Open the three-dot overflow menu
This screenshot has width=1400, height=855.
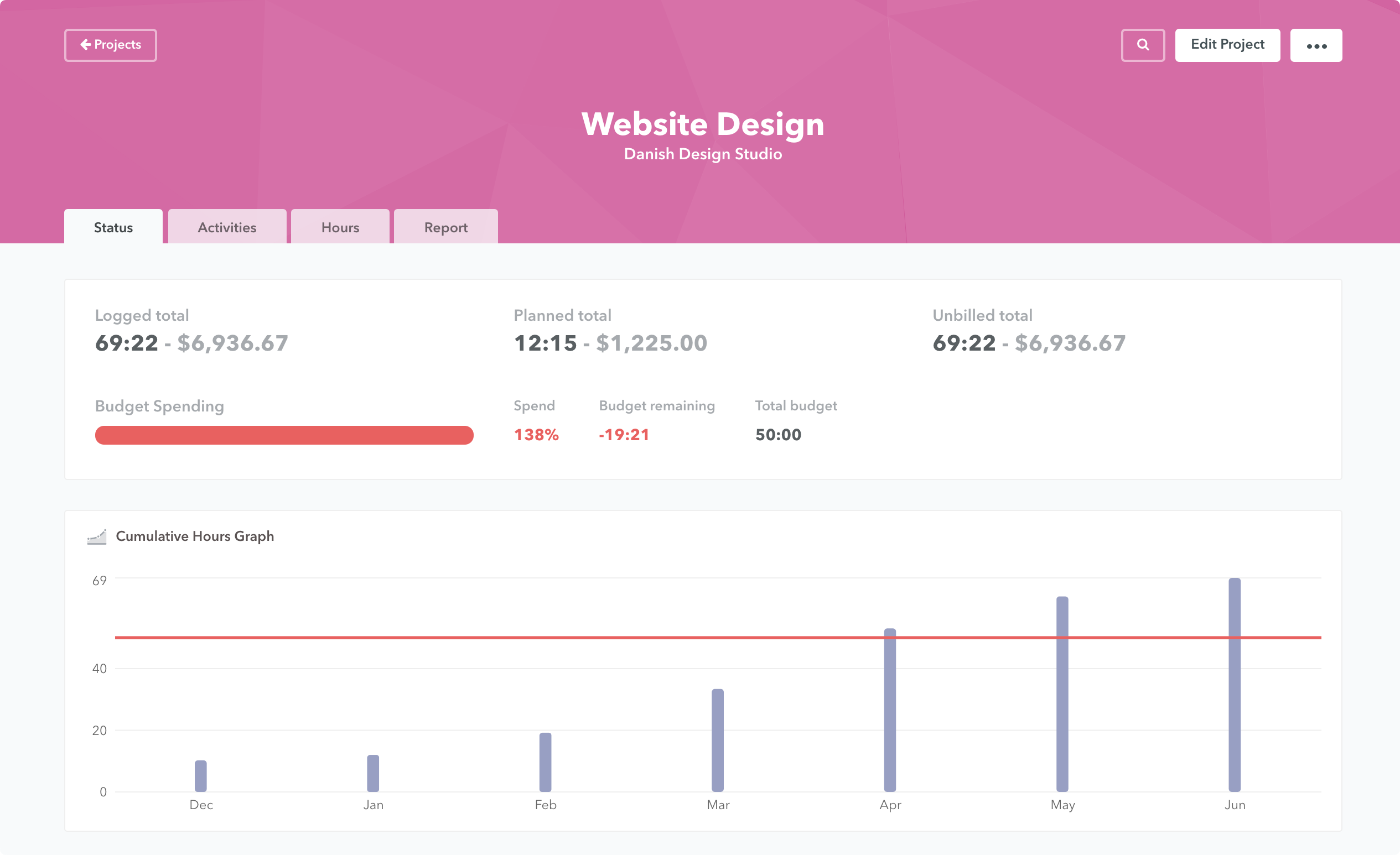(1316, 45)
